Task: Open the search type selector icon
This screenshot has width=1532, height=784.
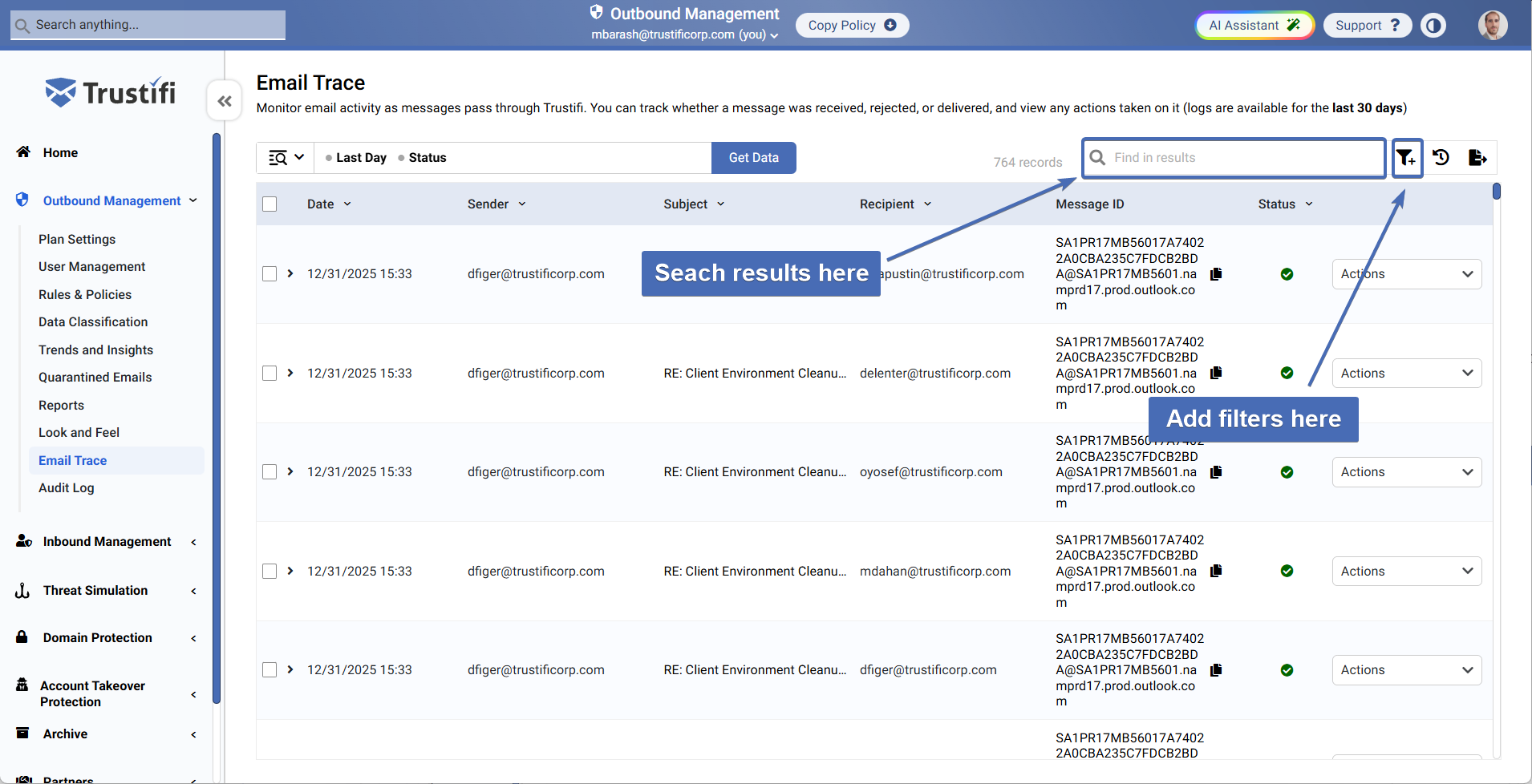Action: coord(286,158)
